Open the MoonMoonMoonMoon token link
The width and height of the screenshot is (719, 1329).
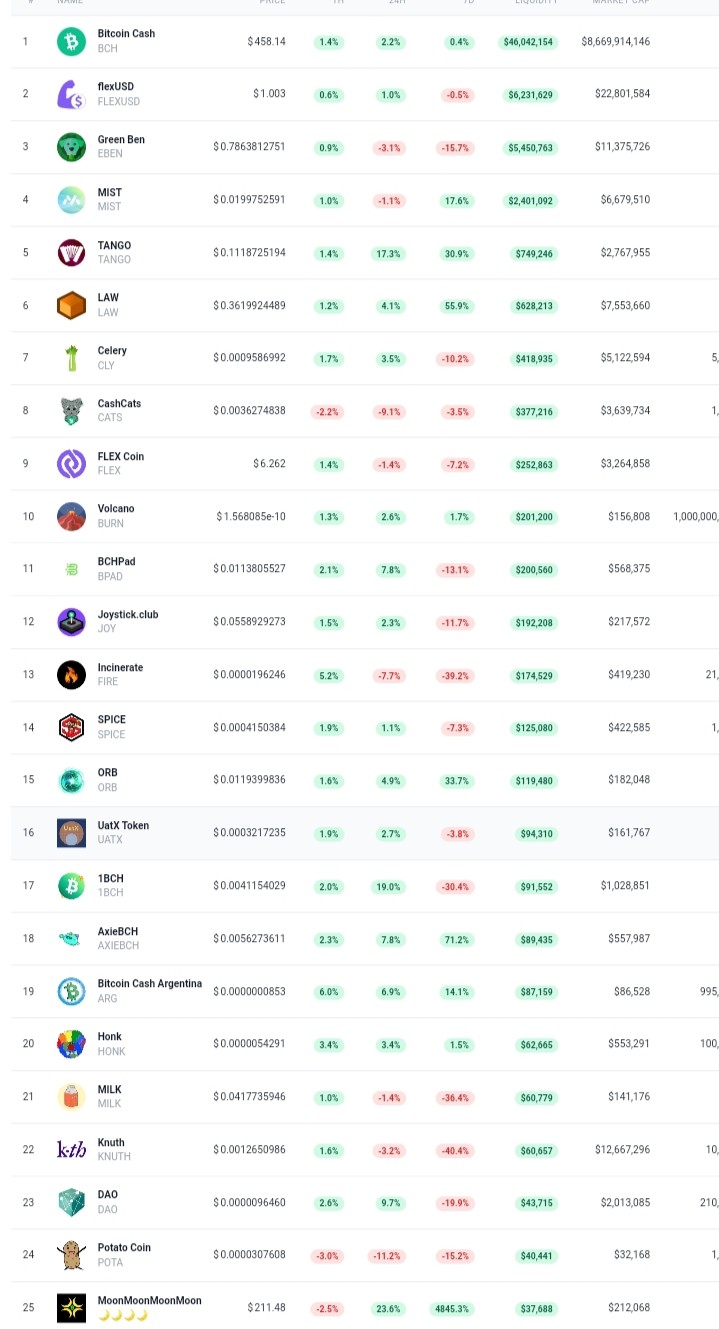[x=150, y=1301]
